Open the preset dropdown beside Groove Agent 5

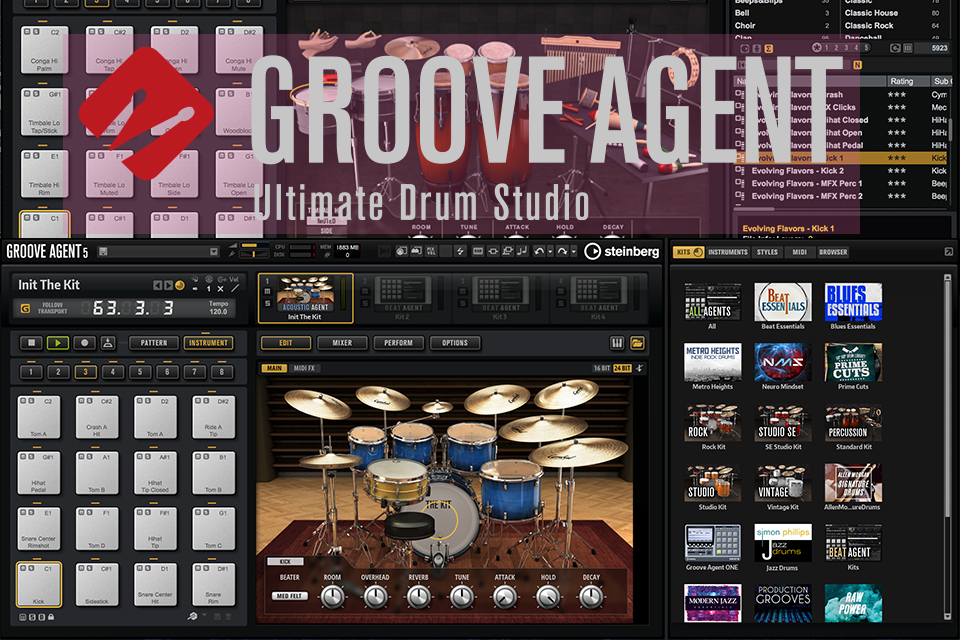(213, 252)
